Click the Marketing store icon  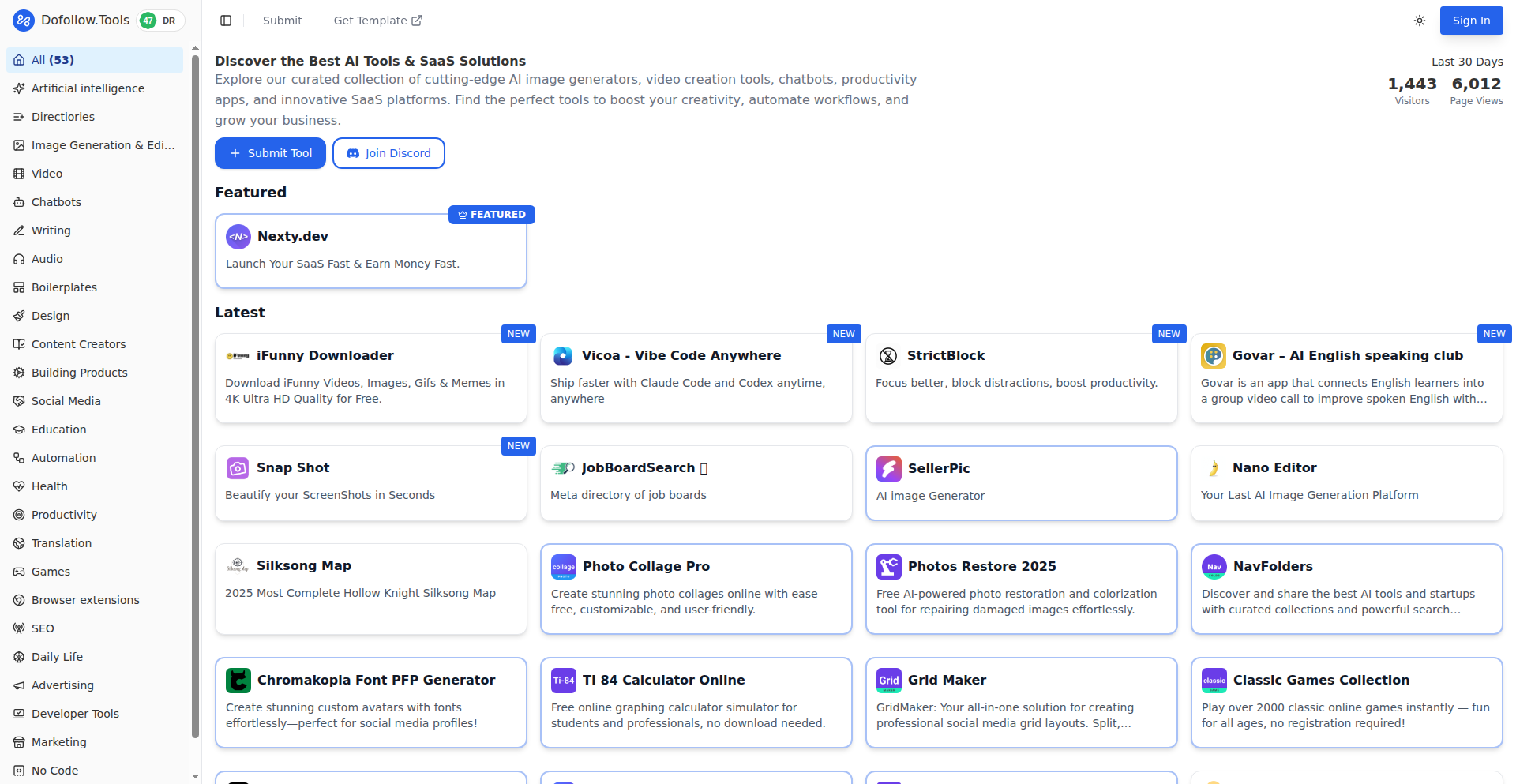[19, 742]
